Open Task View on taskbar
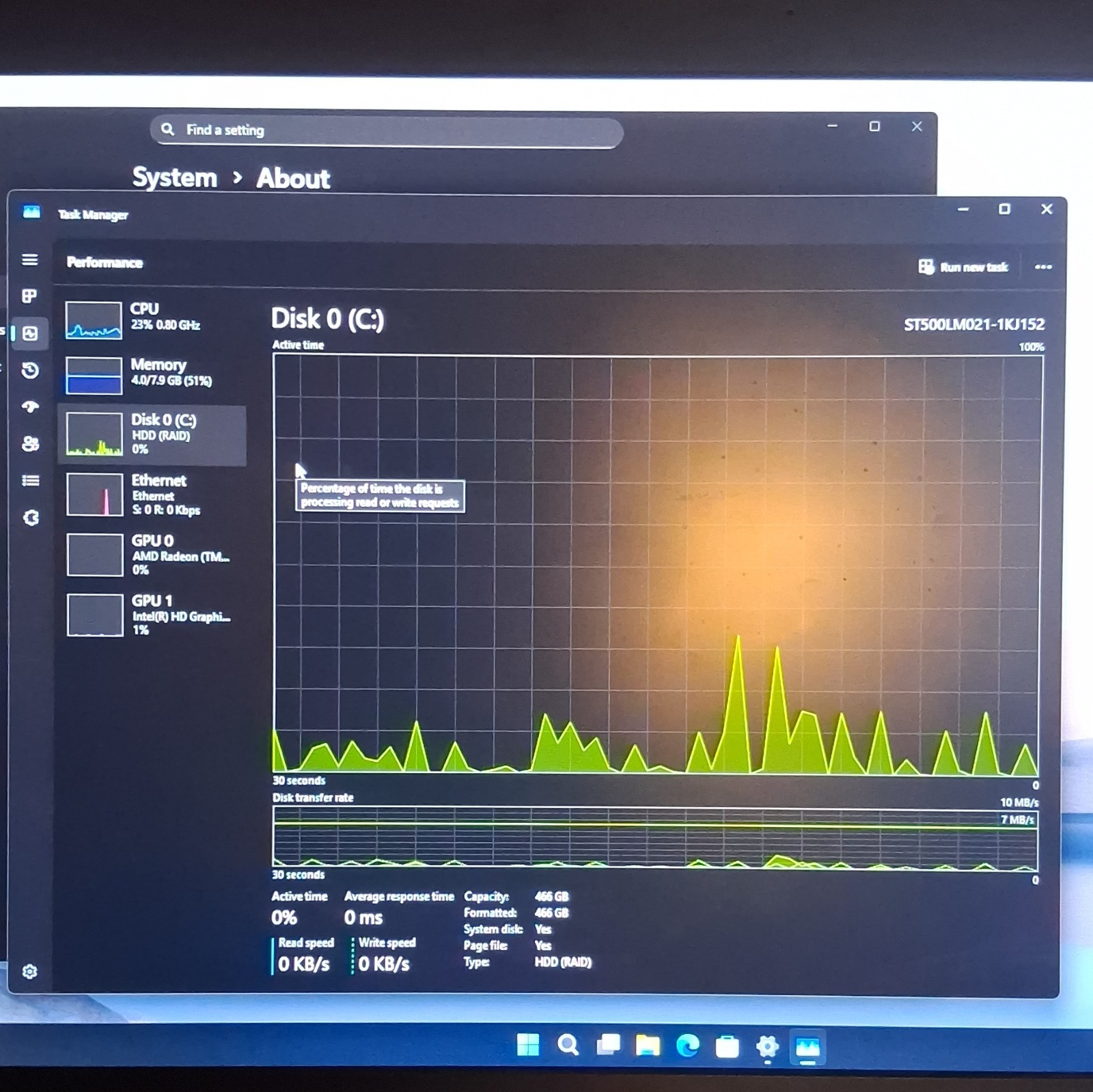Image resolution: width=1093 pixels, height=1092 pixels. 608,1045
